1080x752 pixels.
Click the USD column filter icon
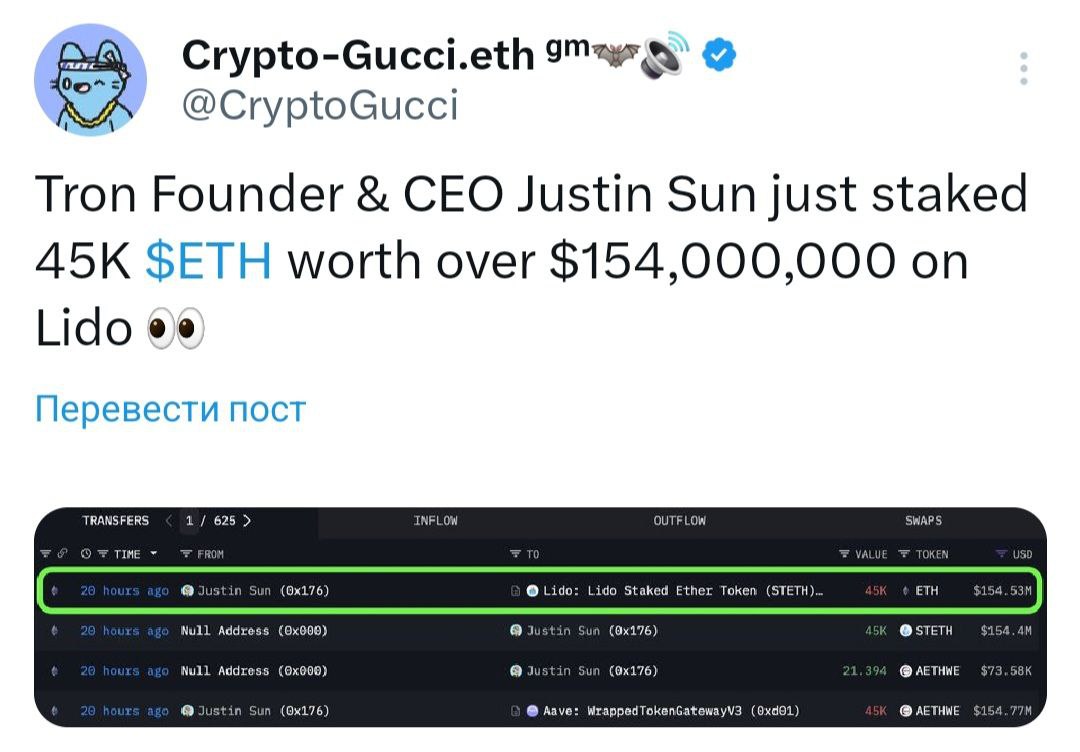click(1001, 554)
